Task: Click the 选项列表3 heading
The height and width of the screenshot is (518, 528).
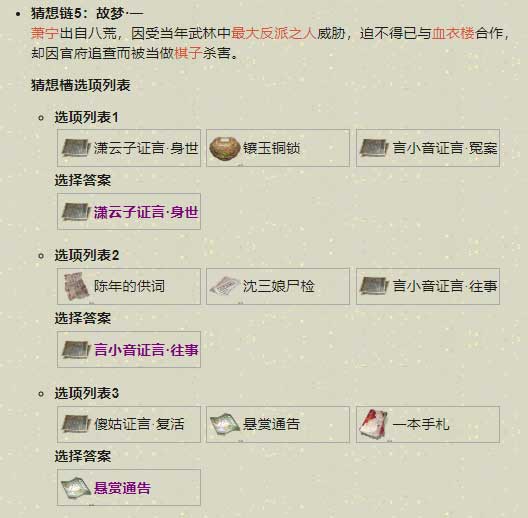Action: click(87, 393)
